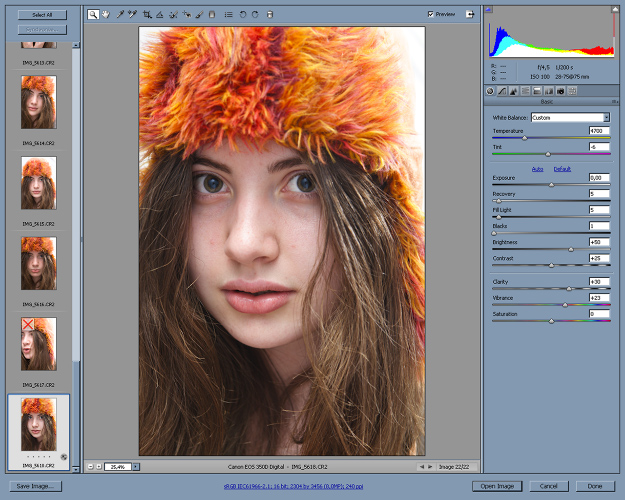Select the Zoom tool in toolbar
This screenshot has width=625, height=500.
click(93, 15)
